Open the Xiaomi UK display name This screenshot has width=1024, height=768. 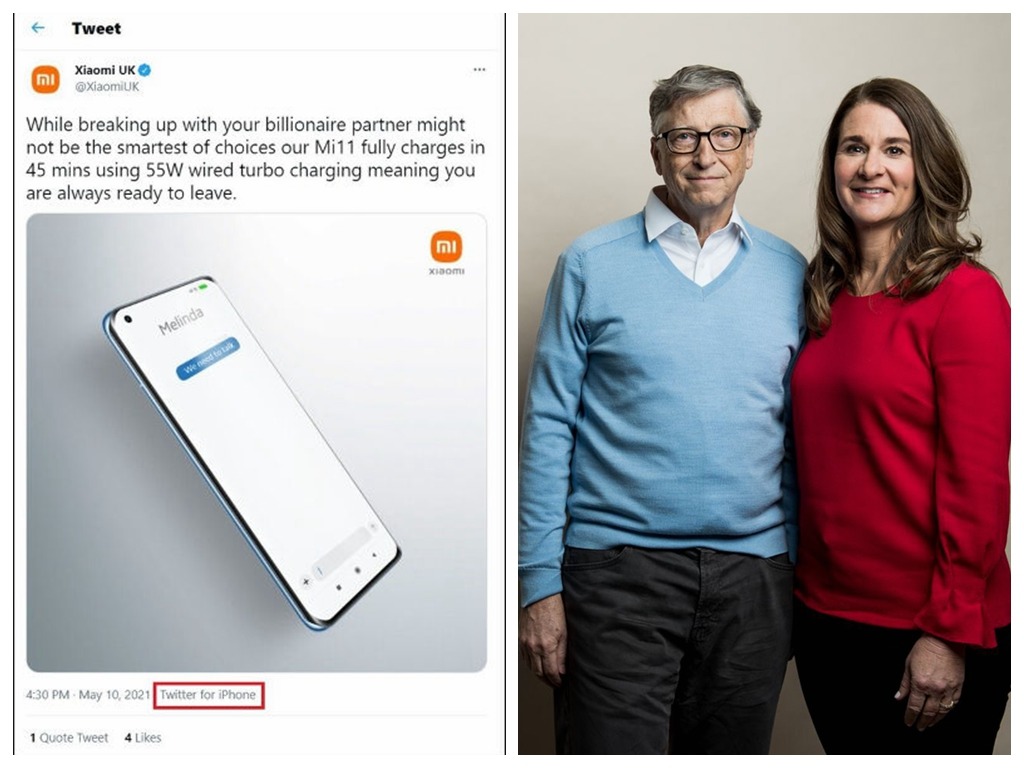(104, 70)
